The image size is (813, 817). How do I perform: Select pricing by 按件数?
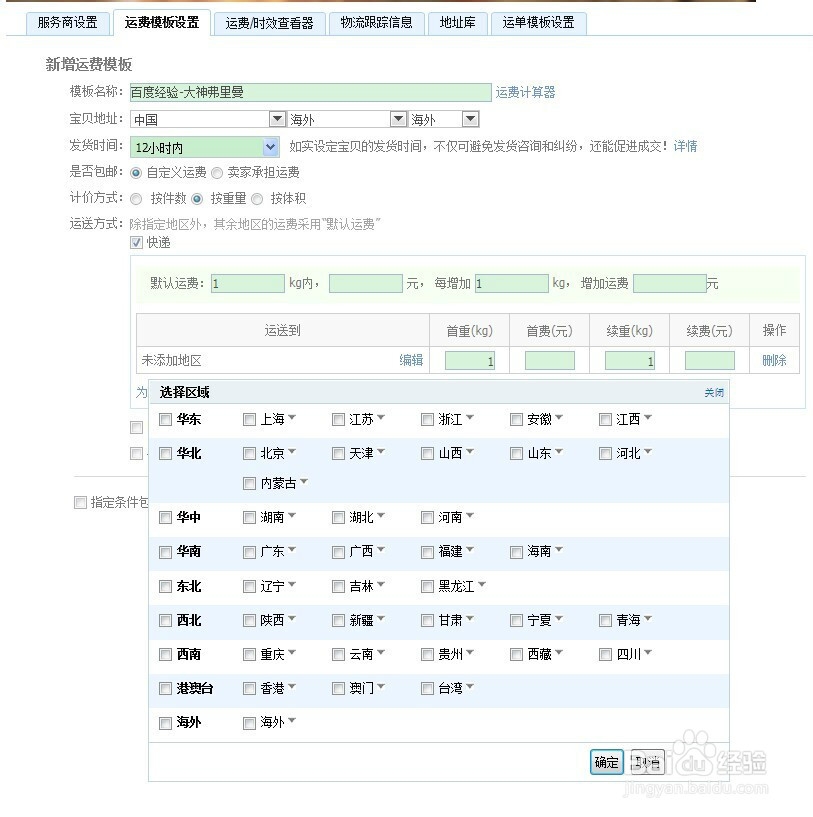pyautogui.click(x=136, y=198)
